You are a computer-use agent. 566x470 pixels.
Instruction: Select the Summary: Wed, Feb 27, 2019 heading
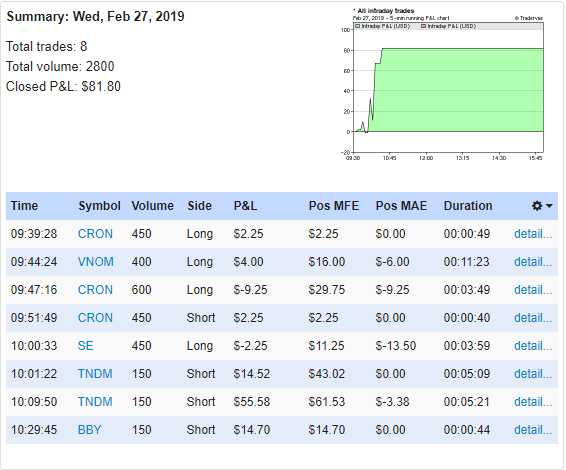95,16
